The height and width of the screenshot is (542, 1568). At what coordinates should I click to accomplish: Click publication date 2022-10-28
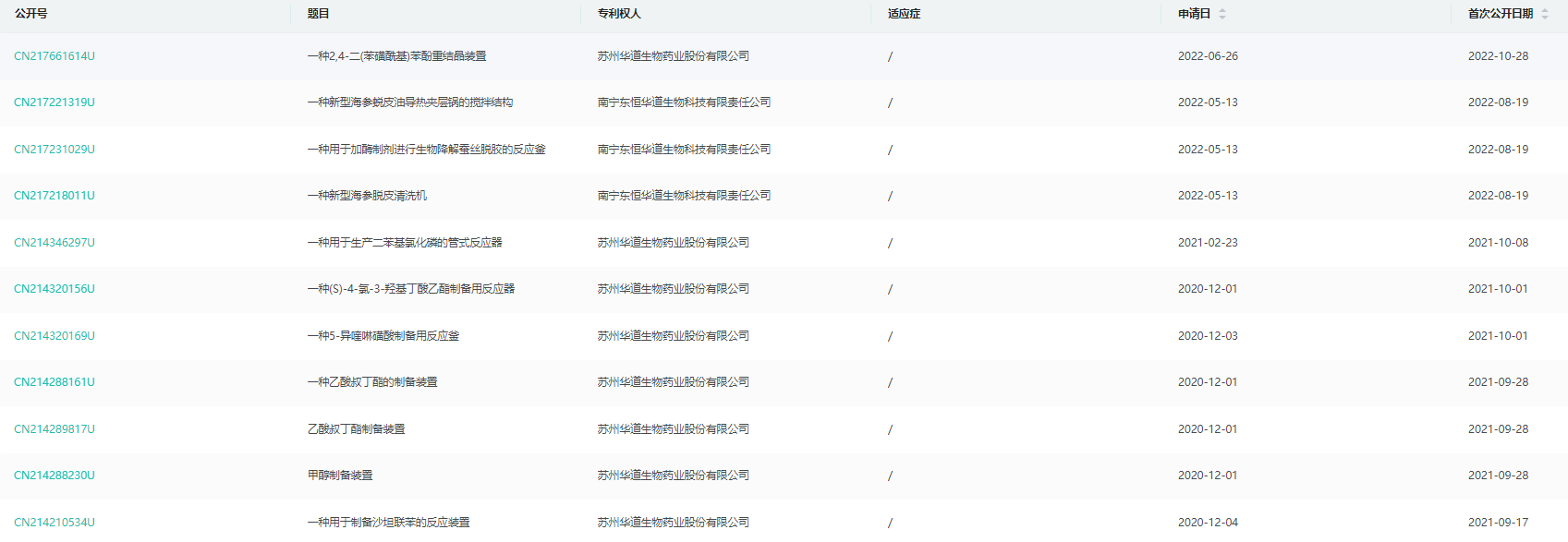[1498, 56]
